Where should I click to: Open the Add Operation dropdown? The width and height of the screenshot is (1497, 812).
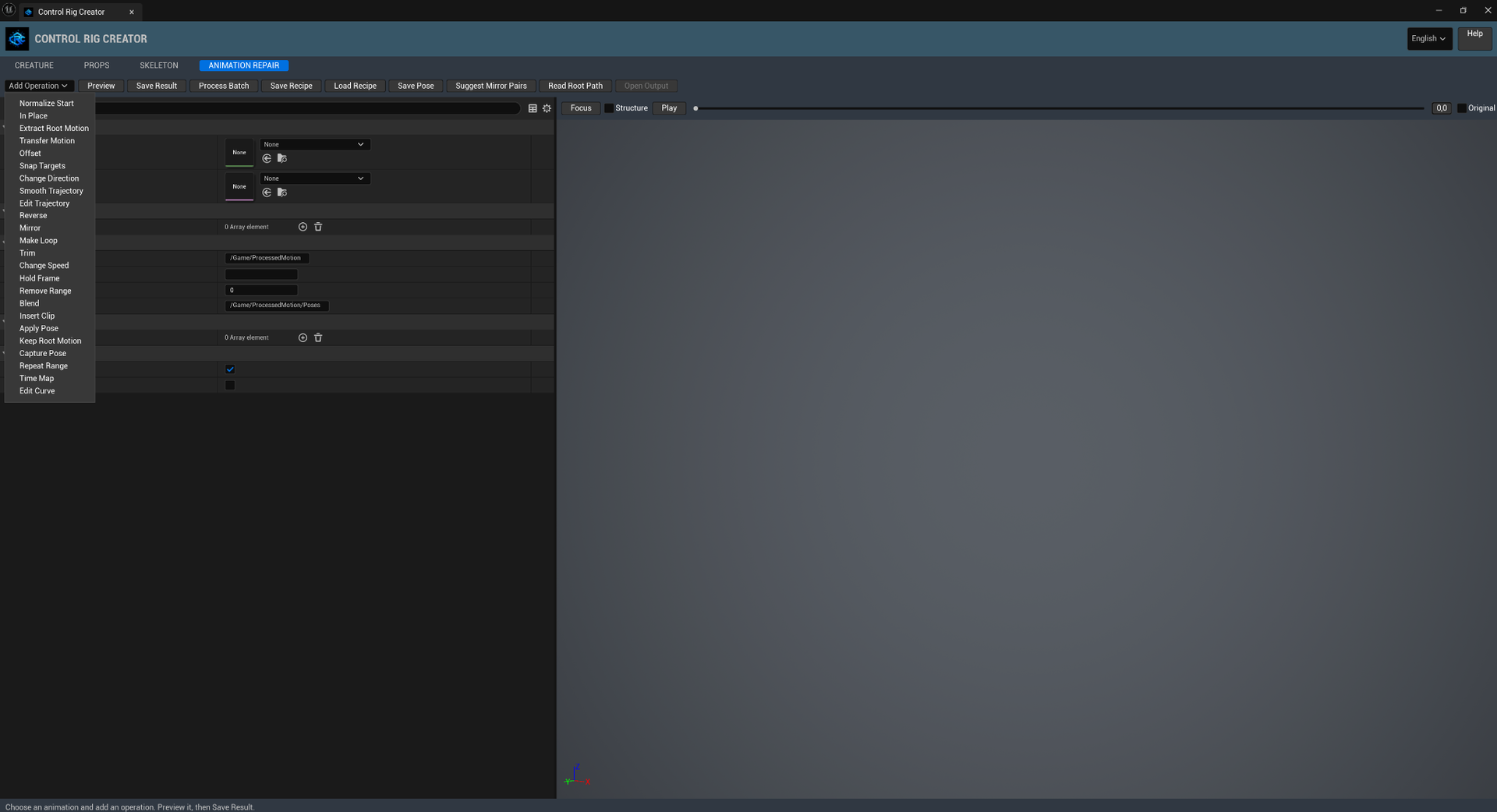(39, 86)
